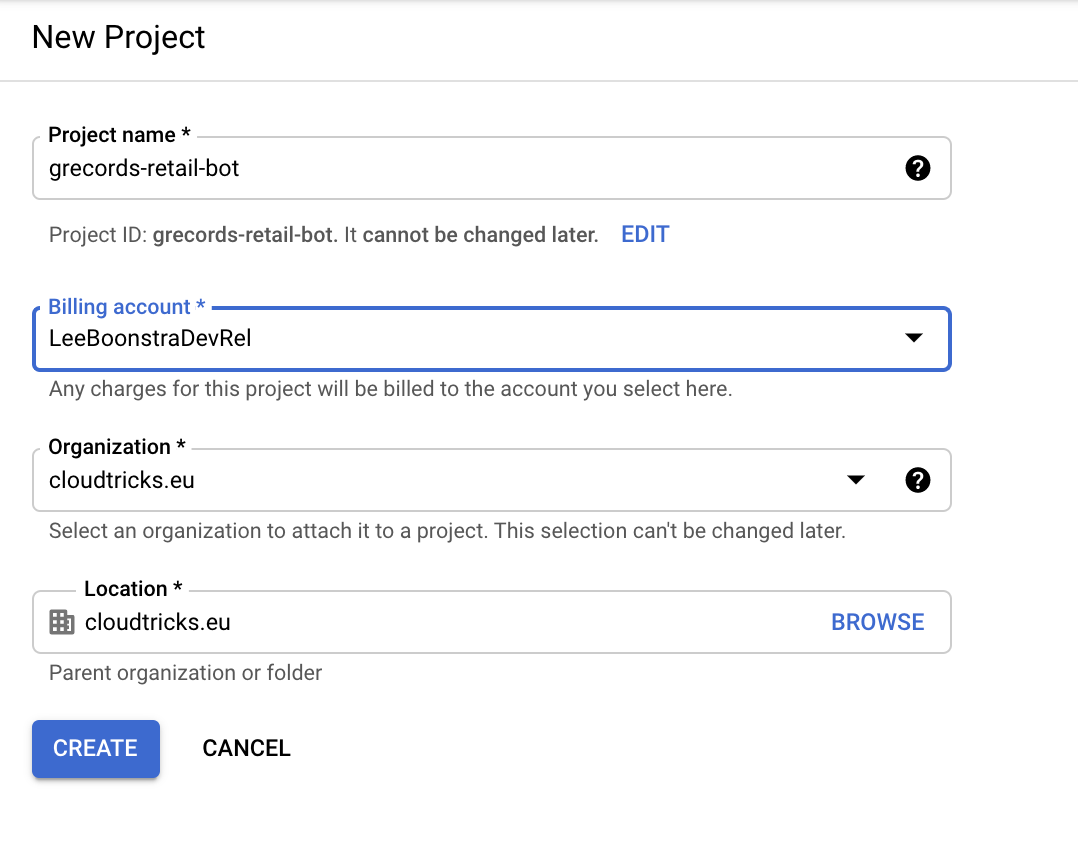Click EDIT to change the Project ID
The image size is (1078, 842).
pos(644,234)
